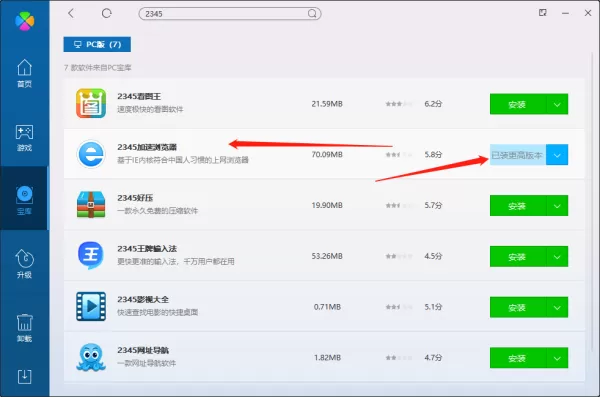Open the 2345网址导航 title

[x=143, y=350]
